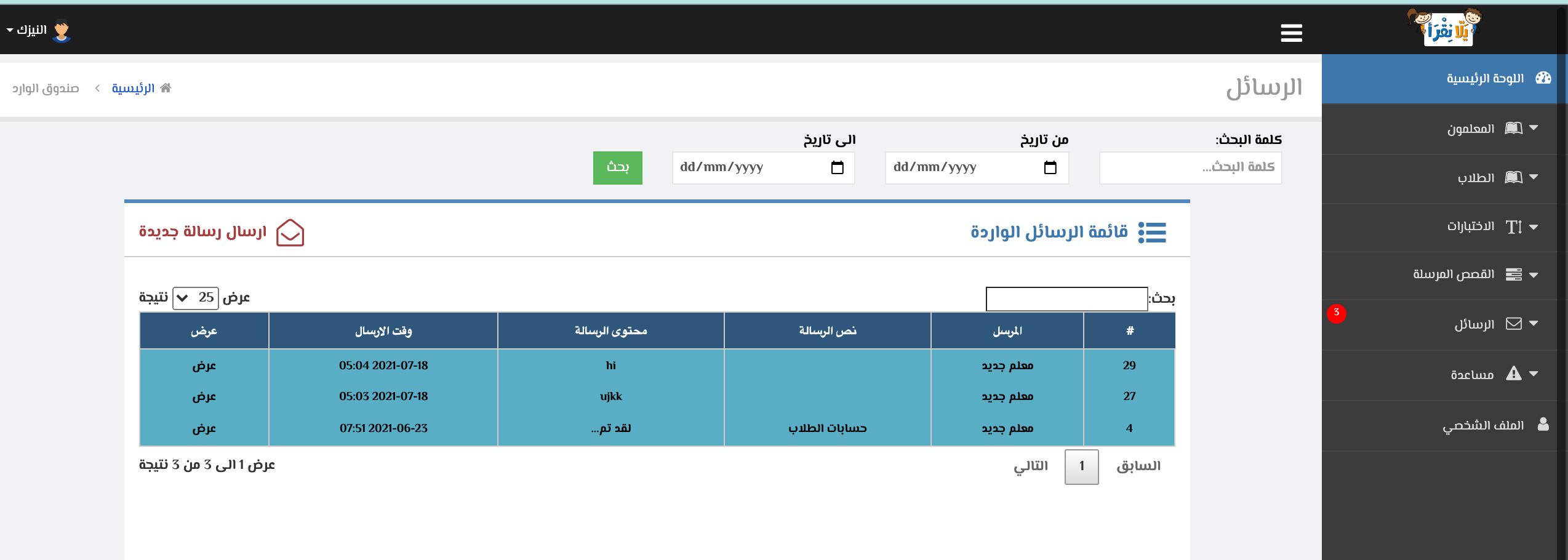This screenshot has height=560, width=1568.
Task: Click the user avatar icon
Action: point(62,31)
